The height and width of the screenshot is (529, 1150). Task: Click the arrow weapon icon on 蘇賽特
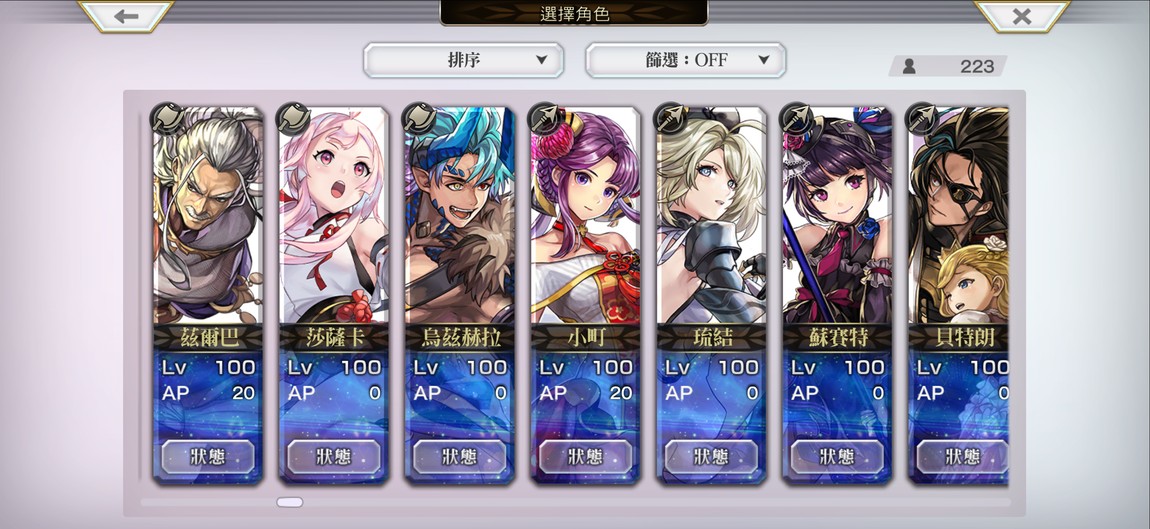click(x=798, y=118)
